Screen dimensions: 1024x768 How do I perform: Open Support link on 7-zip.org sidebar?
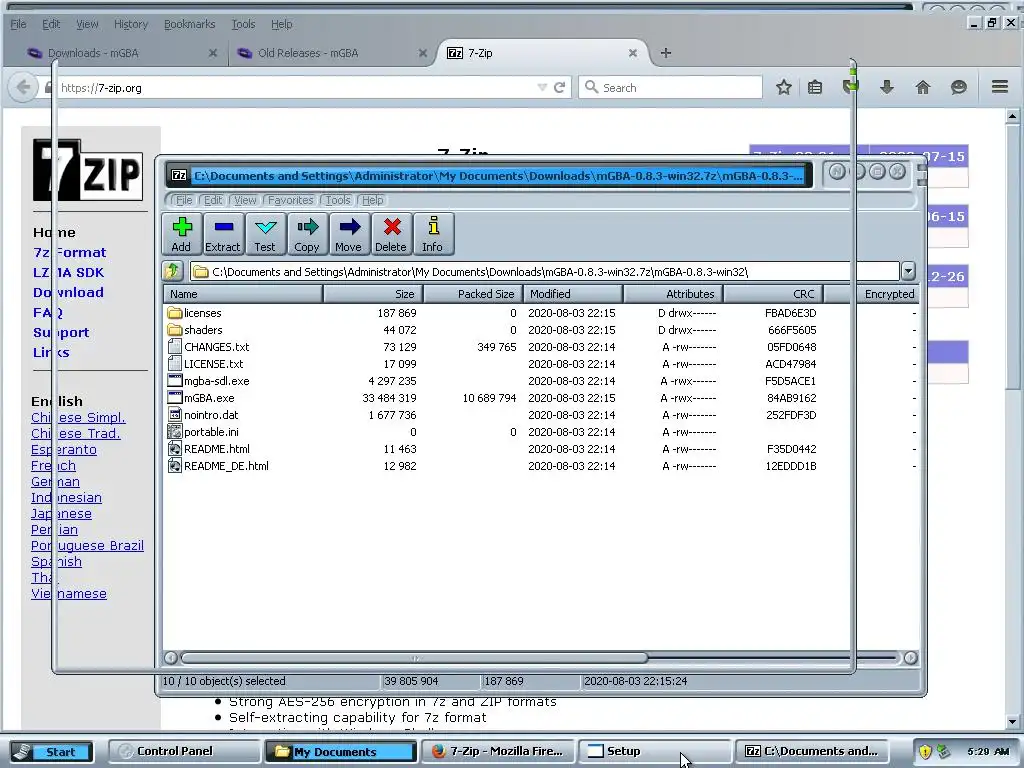point(61,332)
